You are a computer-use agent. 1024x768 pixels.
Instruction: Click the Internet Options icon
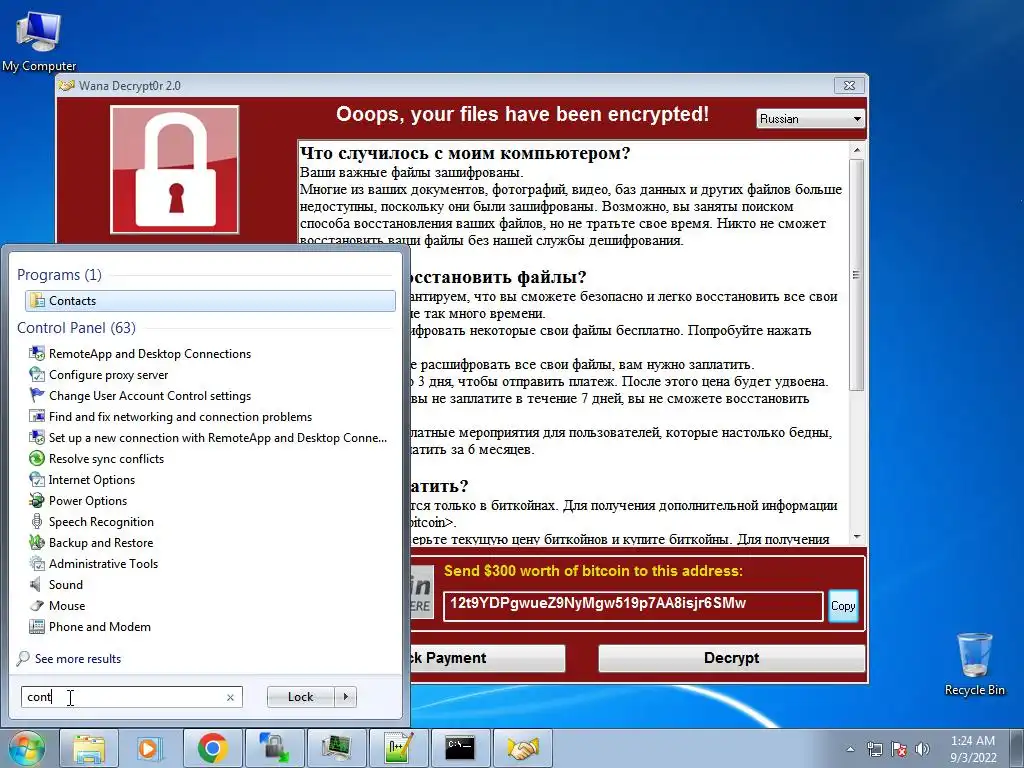click(x=37, y=479)
